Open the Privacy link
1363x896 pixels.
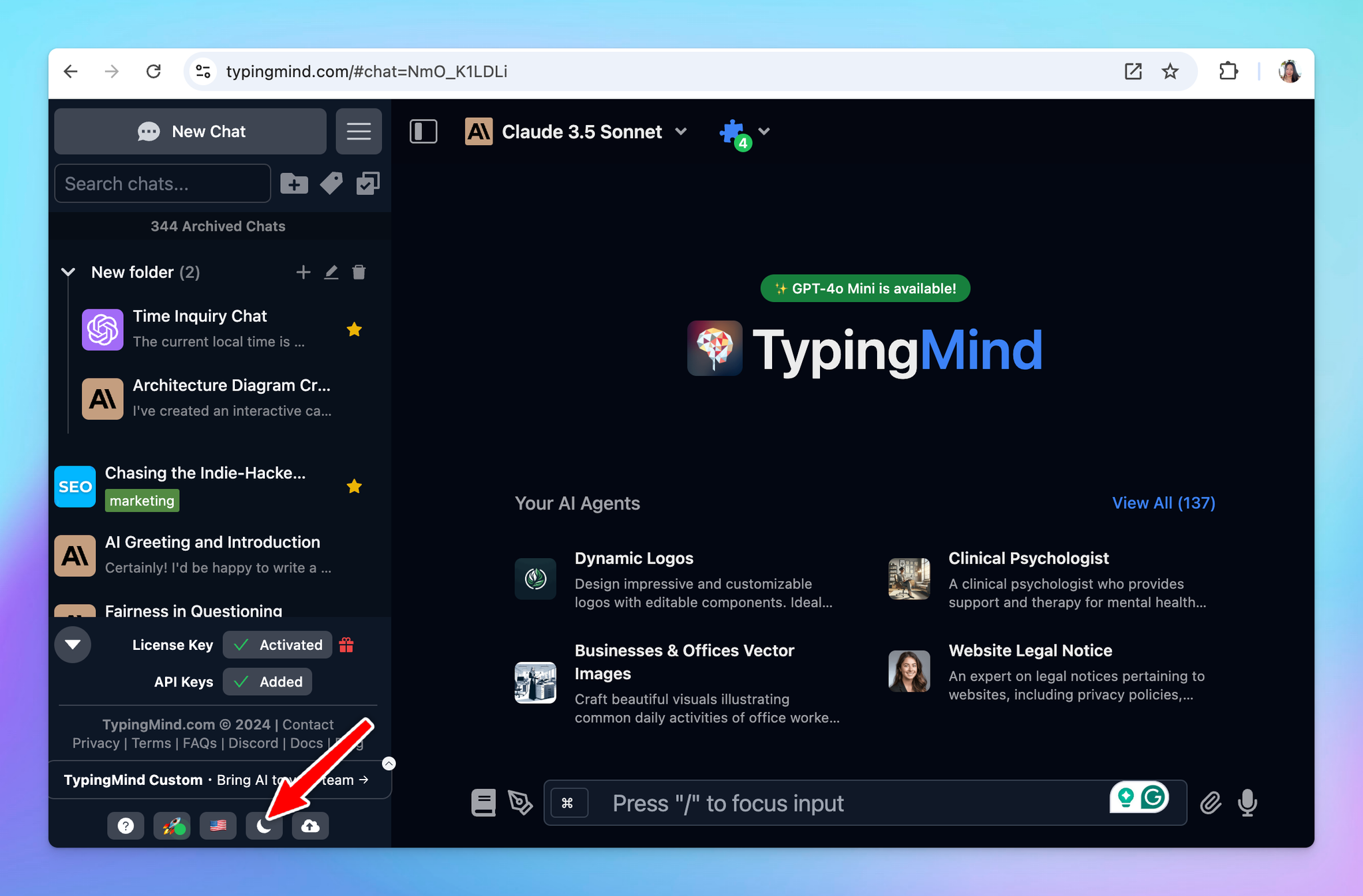pos(96,743)
